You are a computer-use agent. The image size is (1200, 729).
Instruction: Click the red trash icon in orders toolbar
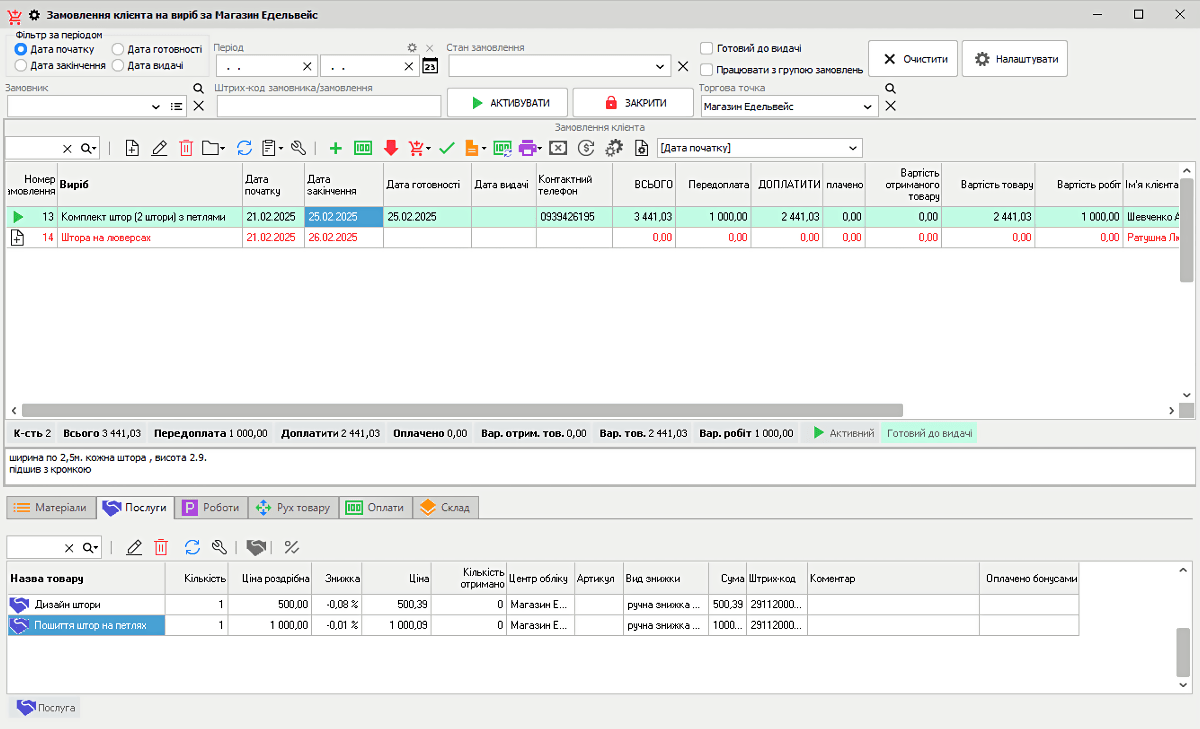[186, 148]
